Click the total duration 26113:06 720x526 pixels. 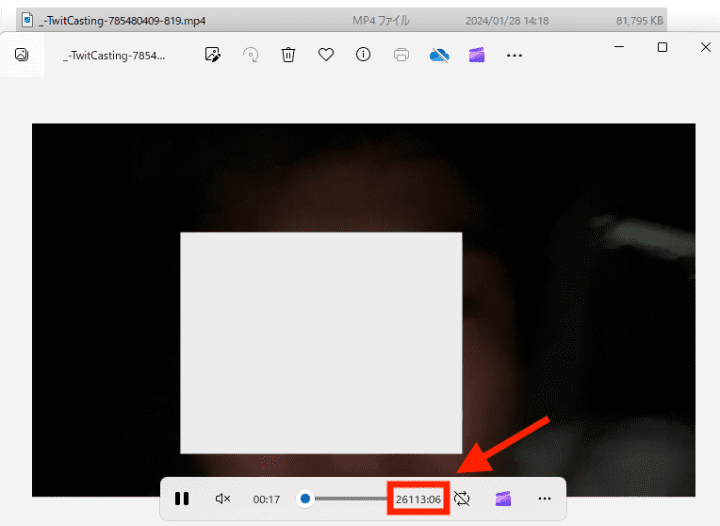click(418, 499)
